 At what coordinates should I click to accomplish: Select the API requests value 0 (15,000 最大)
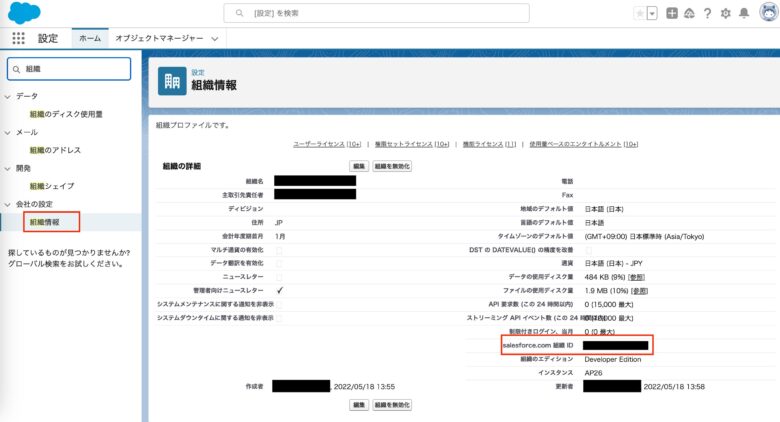609,305
